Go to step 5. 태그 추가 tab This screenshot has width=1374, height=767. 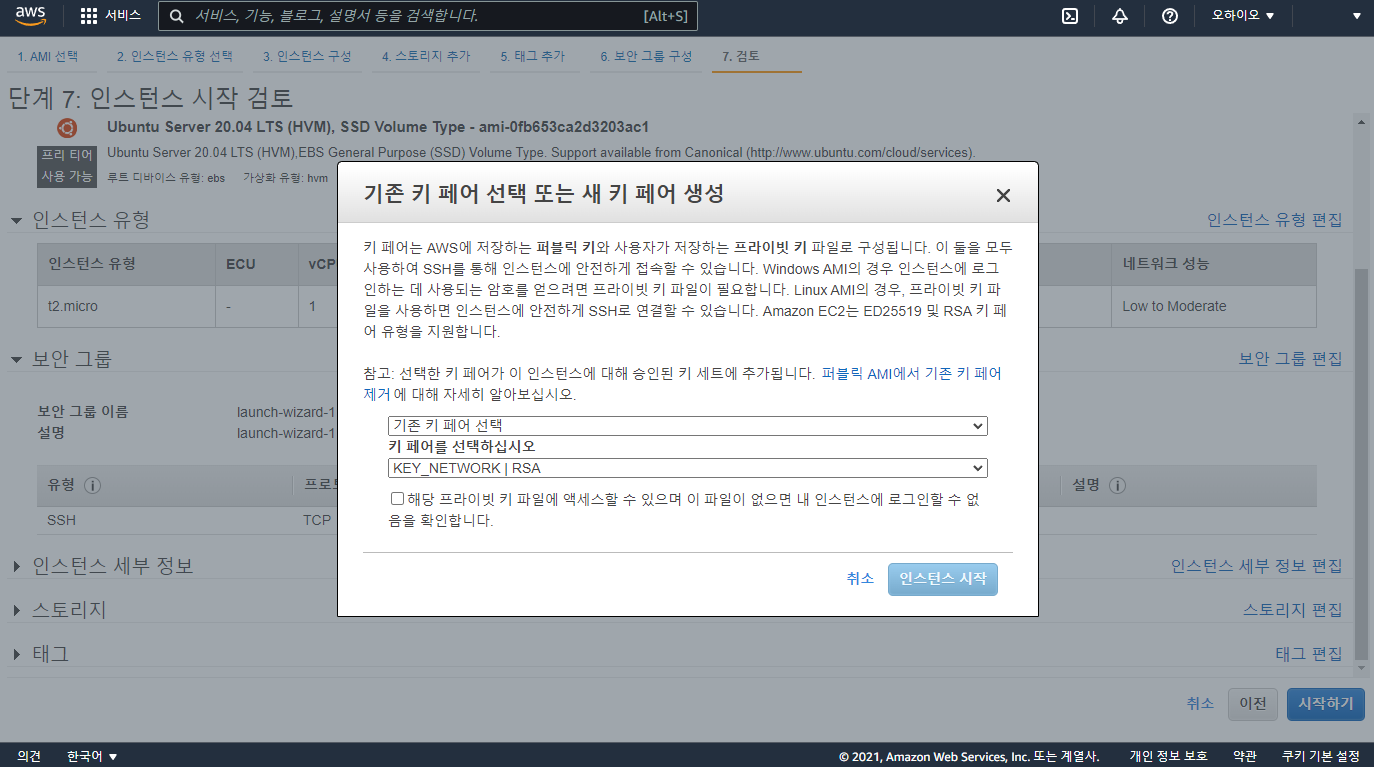click(x=533, y=57)
